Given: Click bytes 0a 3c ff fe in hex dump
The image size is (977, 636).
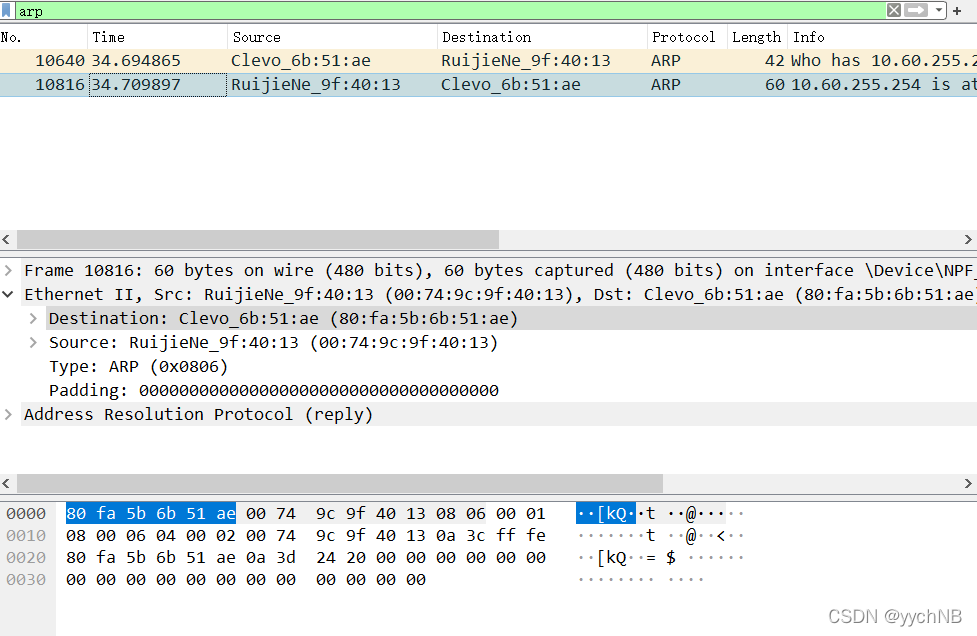Looking at the screenshot, I should tap(490, 535).
